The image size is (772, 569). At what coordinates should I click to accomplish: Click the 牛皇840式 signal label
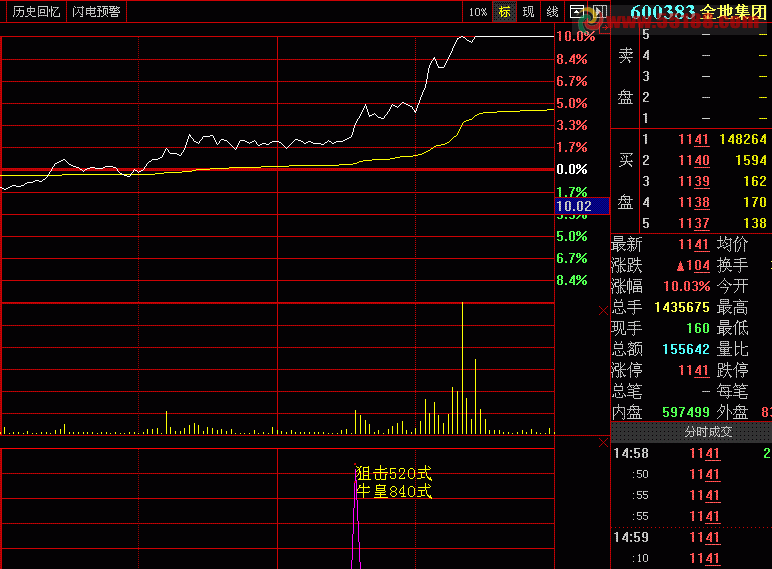click(x=394, y=491)
